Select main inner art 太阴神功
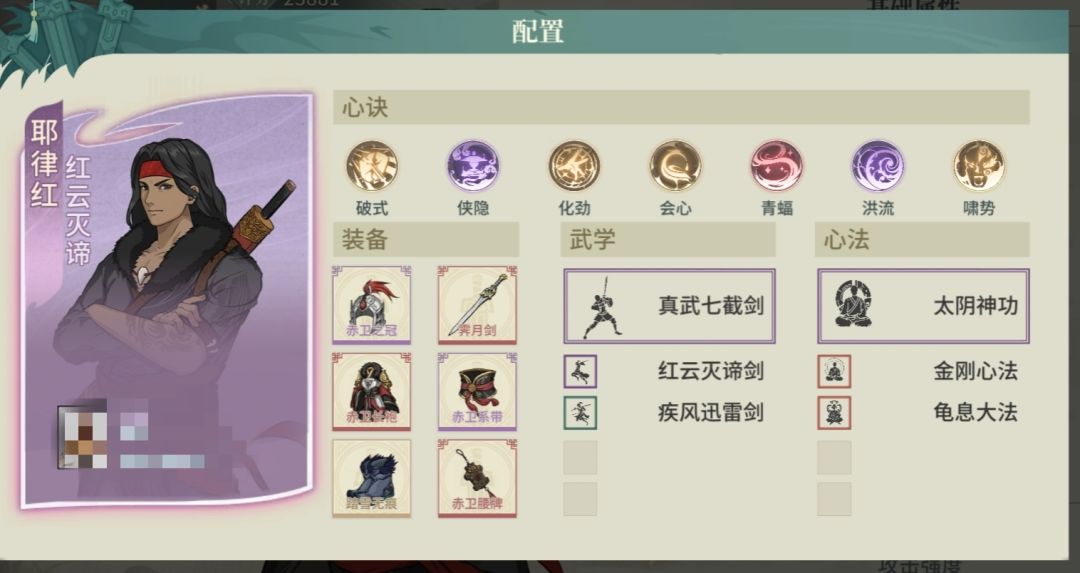 point(924,306)
